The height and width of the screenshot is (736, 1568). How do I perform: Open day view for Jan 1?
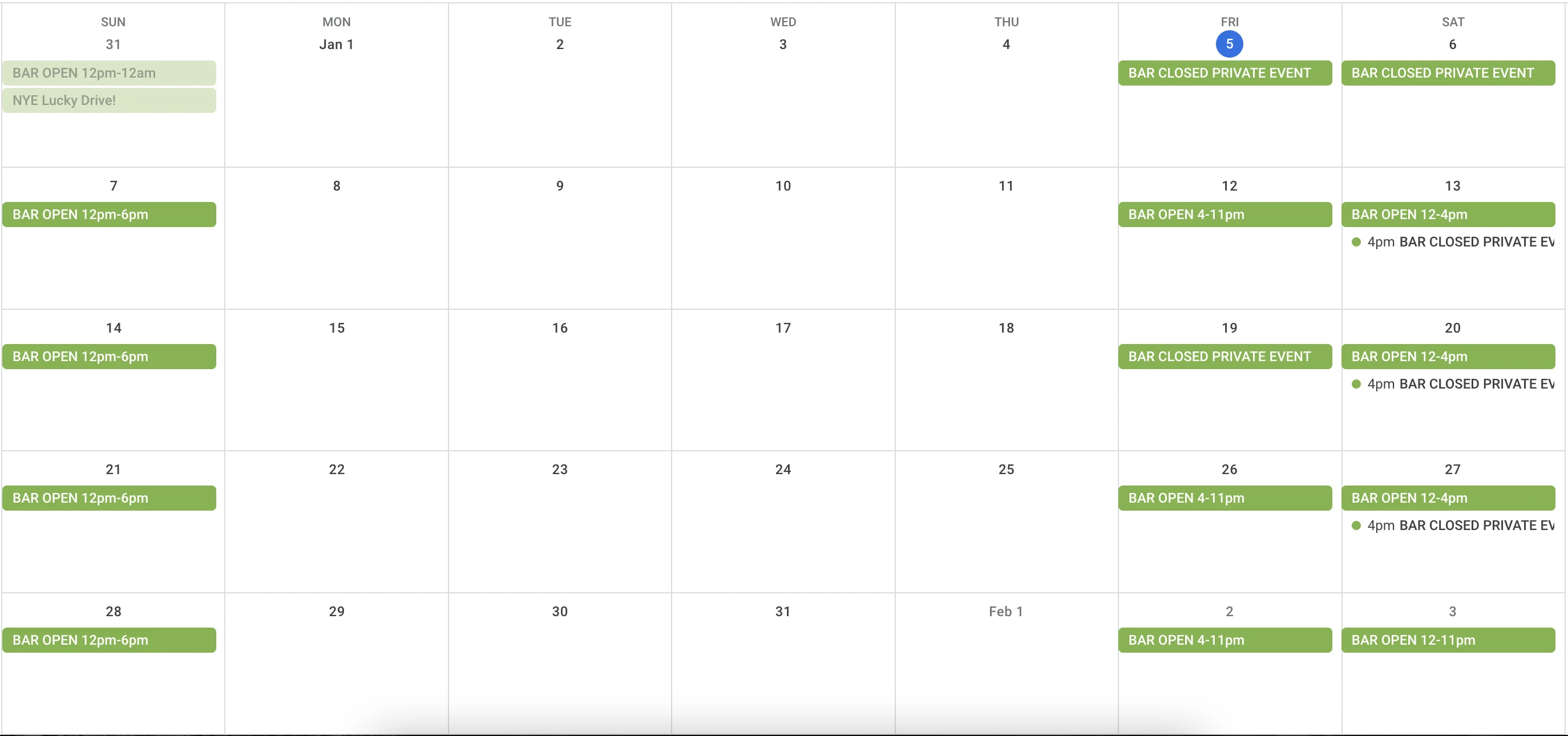point(336,45)
